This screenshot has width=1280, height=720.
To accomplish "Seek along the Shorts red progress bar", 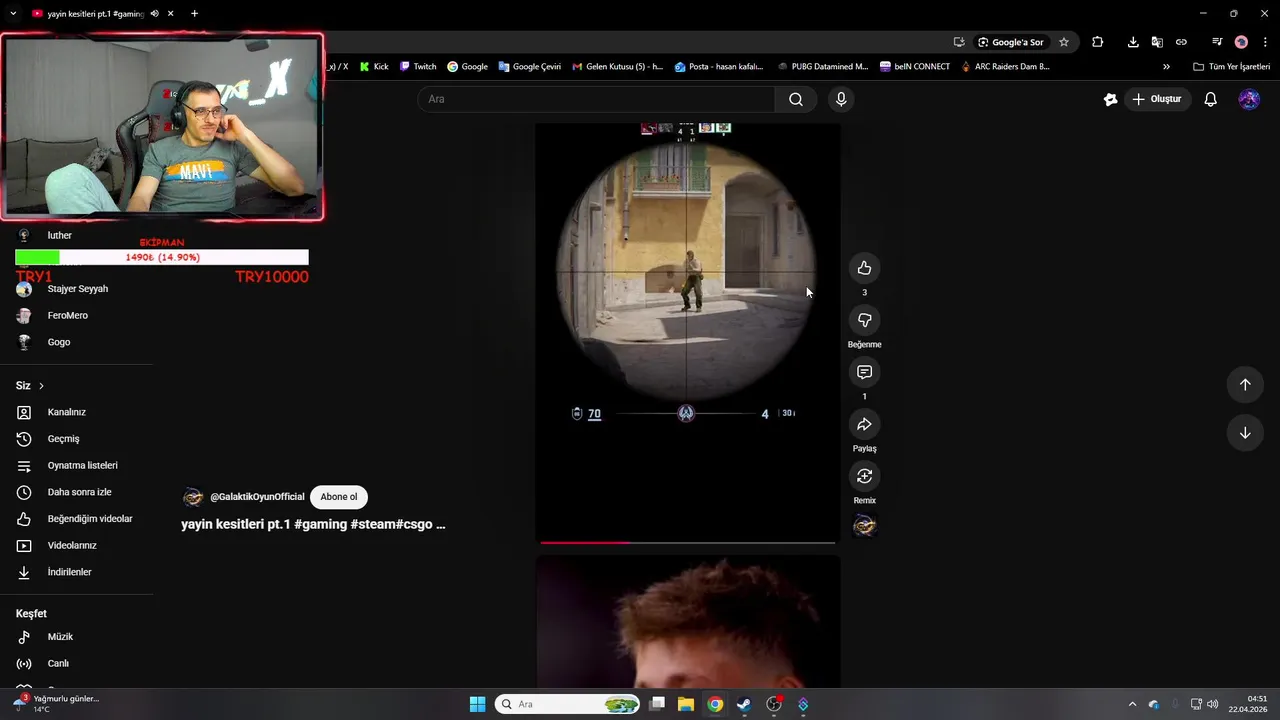I will (x=687, y=543).
